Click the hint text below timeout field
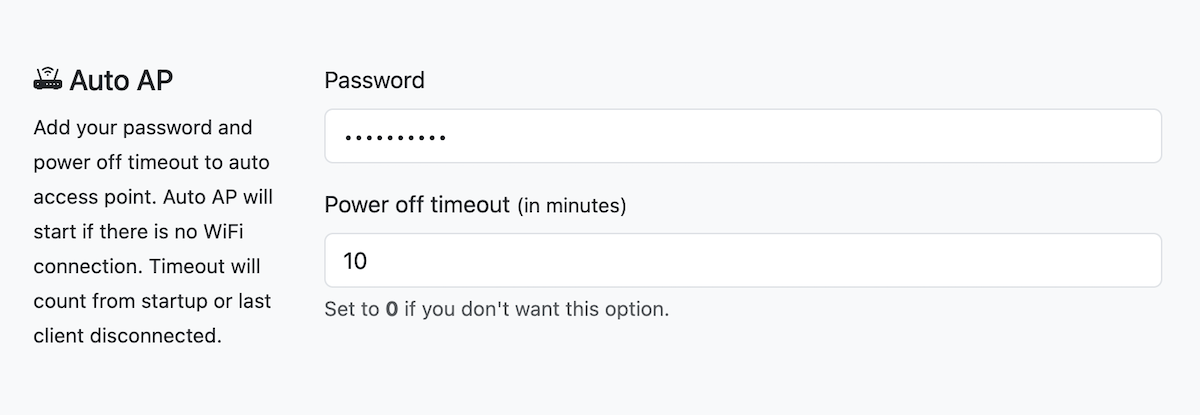The image size is (1200, 415). pyautogui.click(x=496, y=309)
